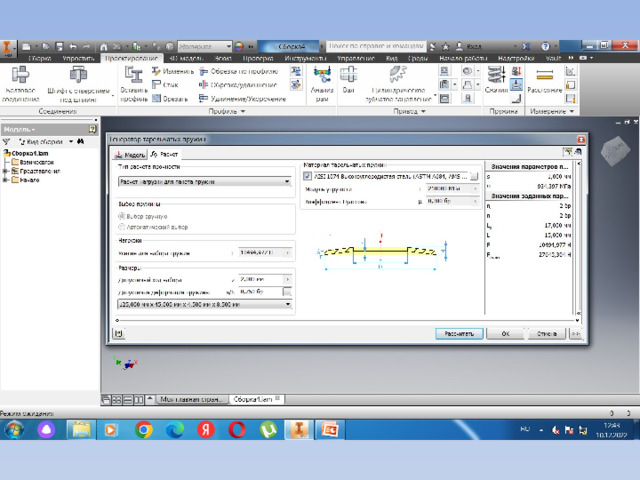
Task: Click the Отмена button in dialog
Action: coord(546,333)
